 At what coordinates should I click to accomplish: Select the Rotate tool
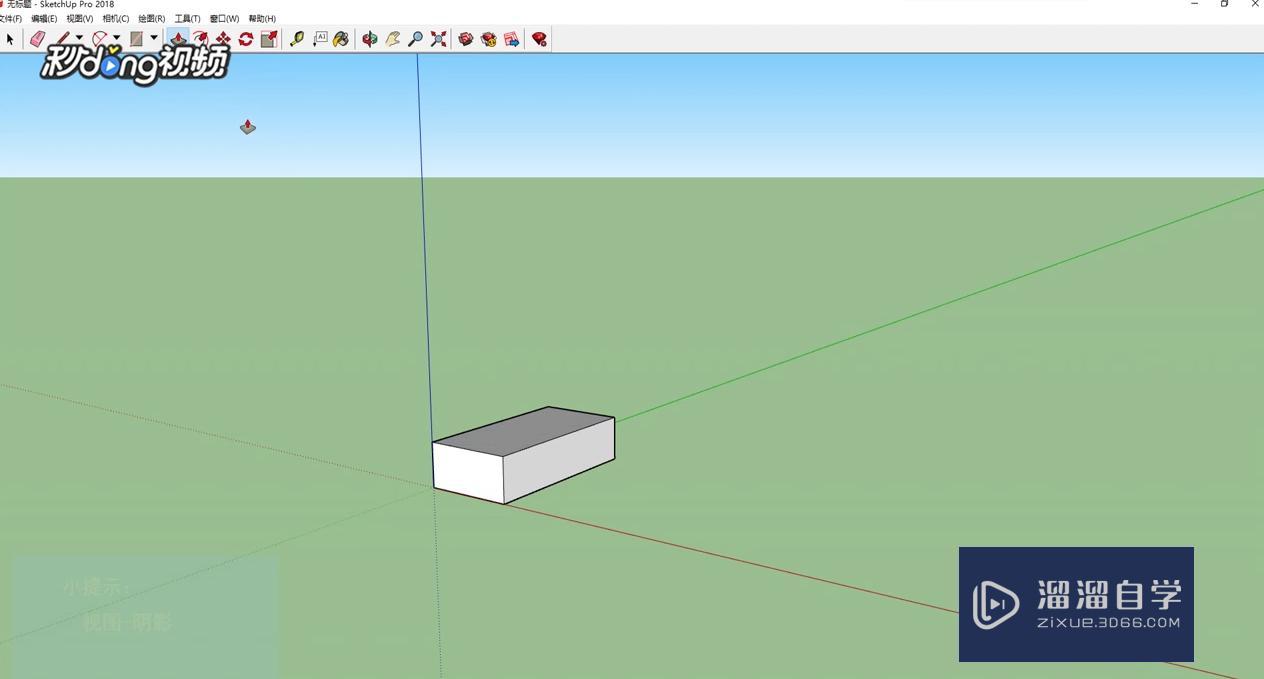[245, 39]
